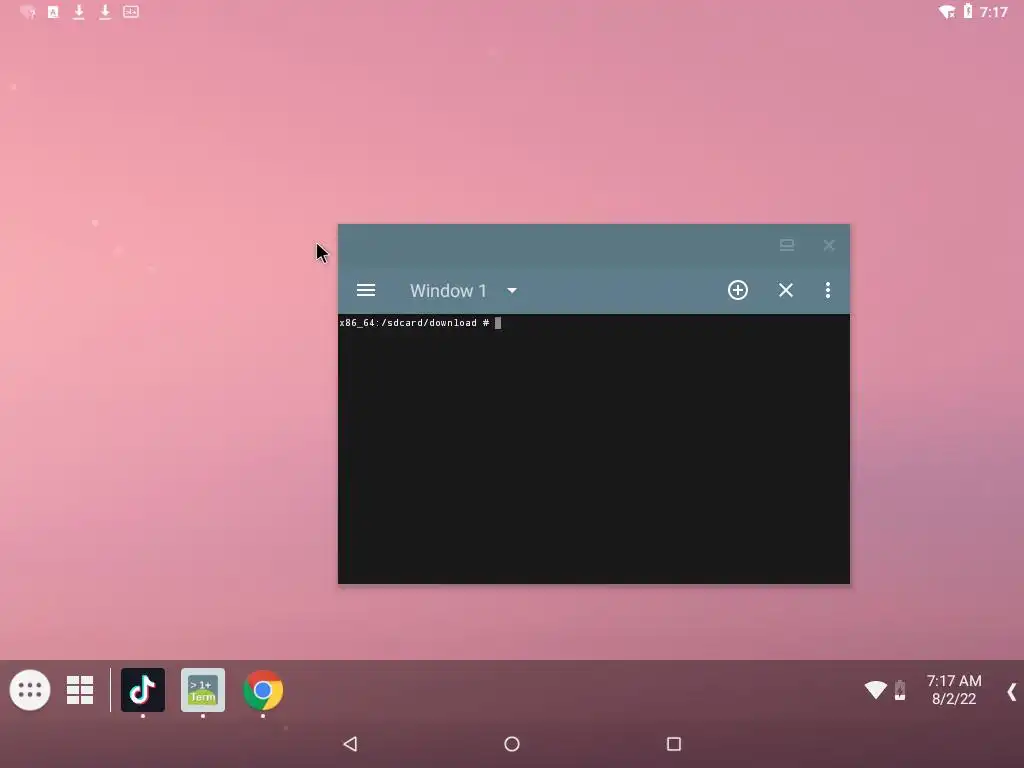The height and width of the screenshot is (768, 1024).
Task: Tap the Android Back navigation button
Action: (x=351, y=744)
